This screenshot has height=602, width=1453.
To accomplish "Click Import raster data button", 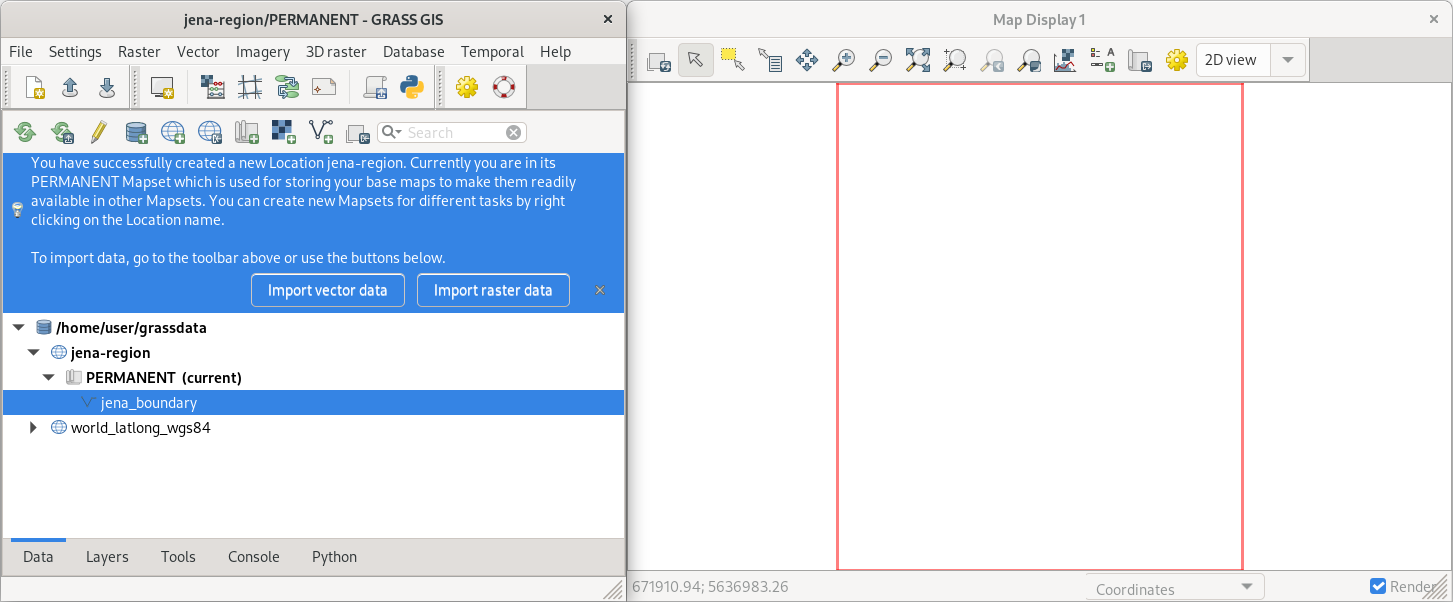I will [493, 290].
